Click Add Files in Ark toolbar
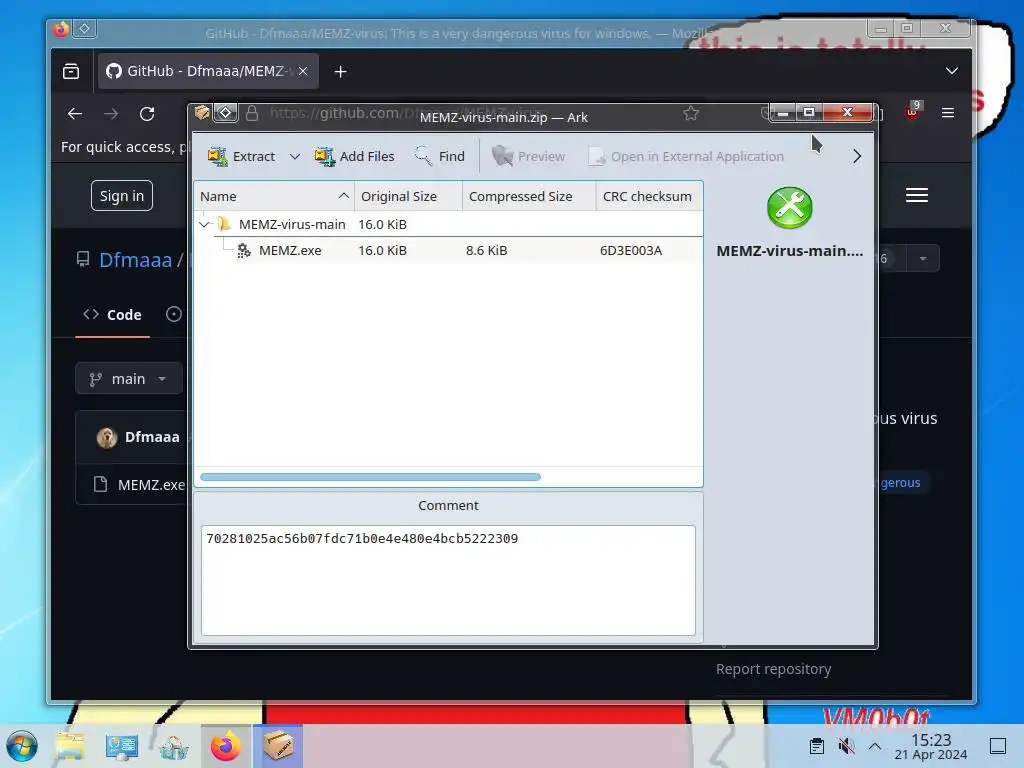 click(x=355, y=156)
